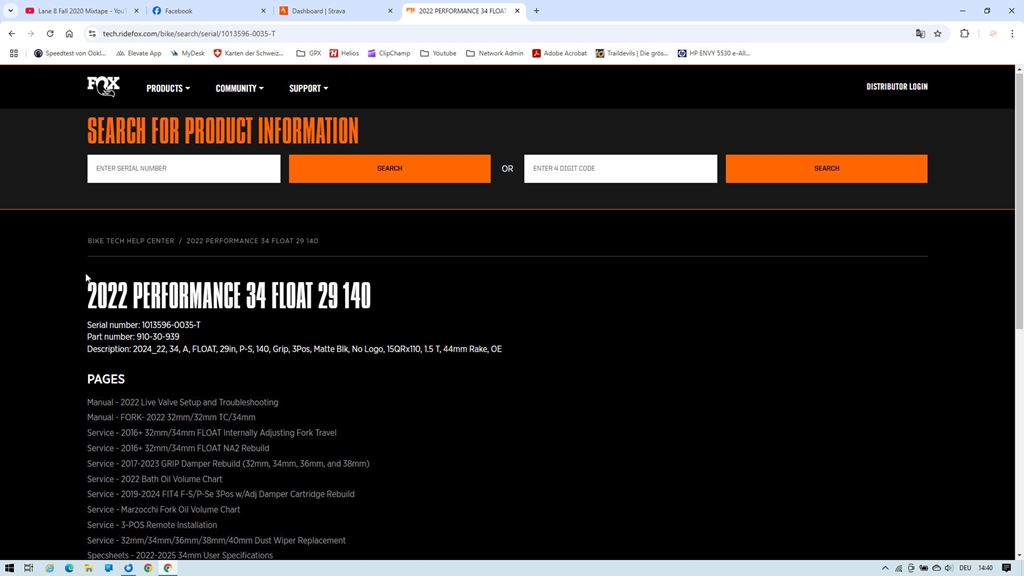Open the translate page icon
Image resolution: width=1024 pixels, height=576 pixels.
920,33
